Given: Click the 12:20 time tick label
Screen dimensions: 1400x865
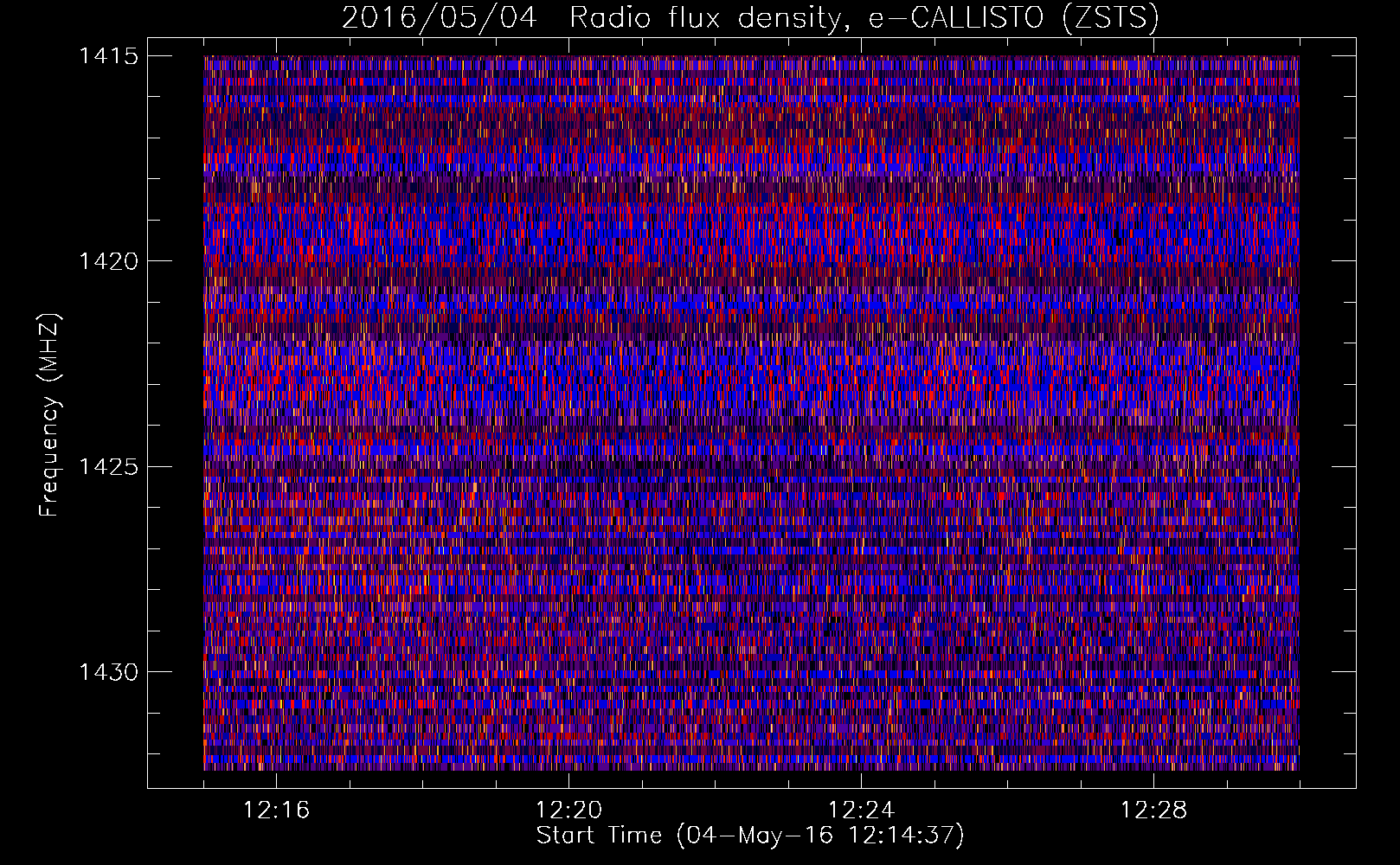Looking at the screenshot, I should click(568, 811).
